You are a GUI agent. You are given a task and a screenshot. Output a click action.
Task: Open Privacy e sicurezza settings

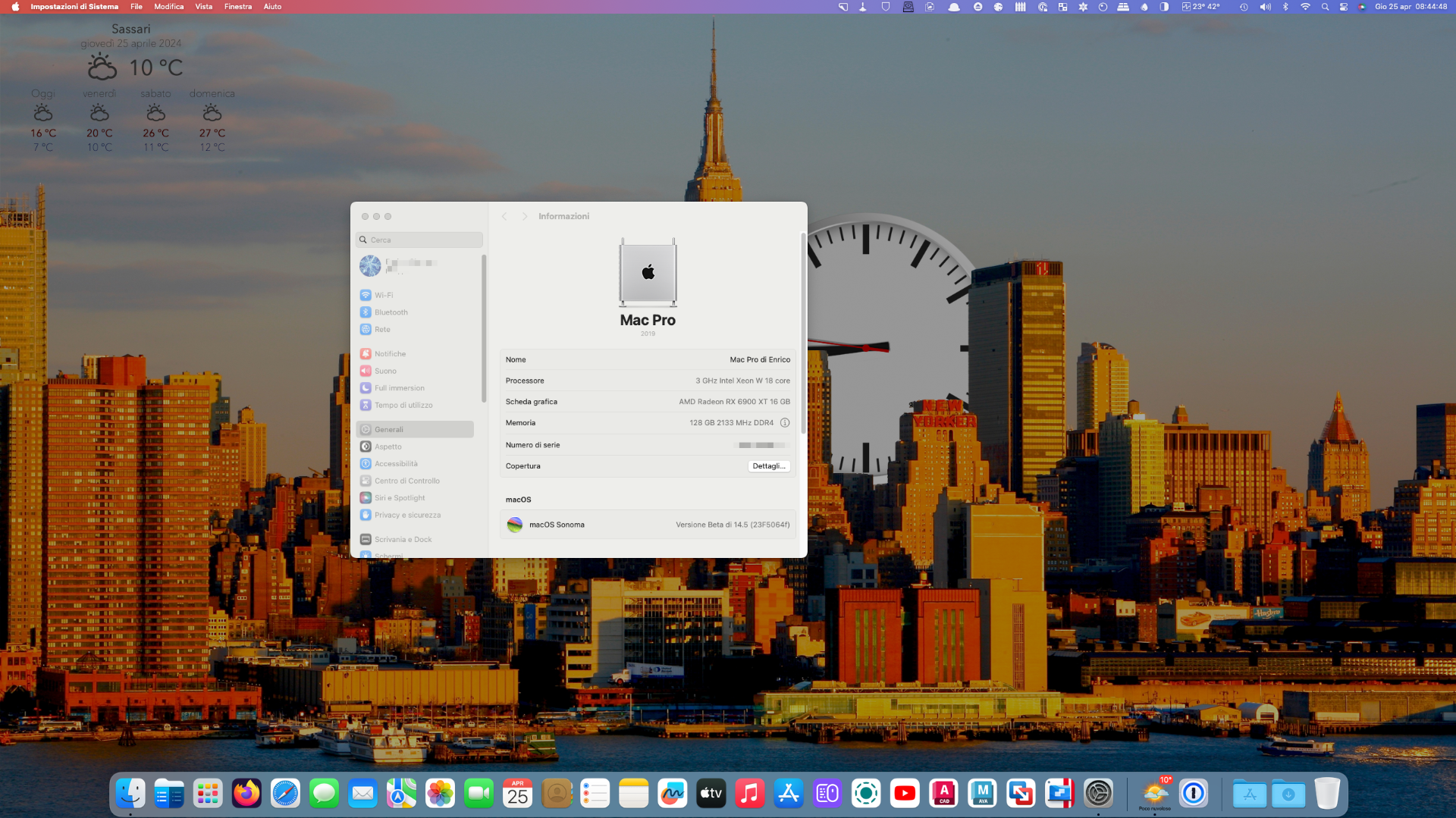[x=406, y=515]
